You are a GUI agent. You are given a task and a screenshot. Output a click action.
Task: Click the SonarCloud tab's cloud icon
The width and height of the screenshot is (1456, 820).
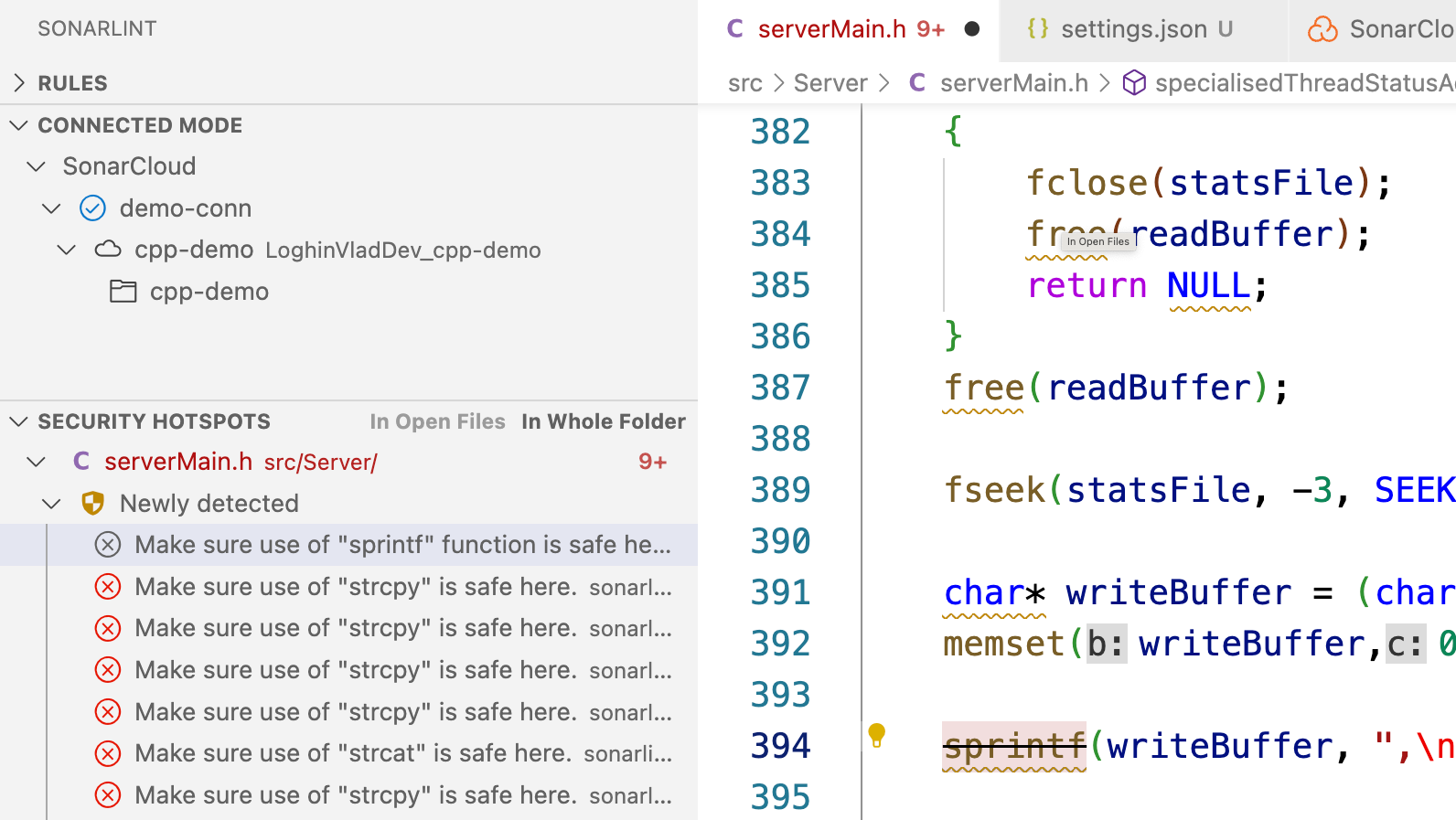[x=1322, y=29]
